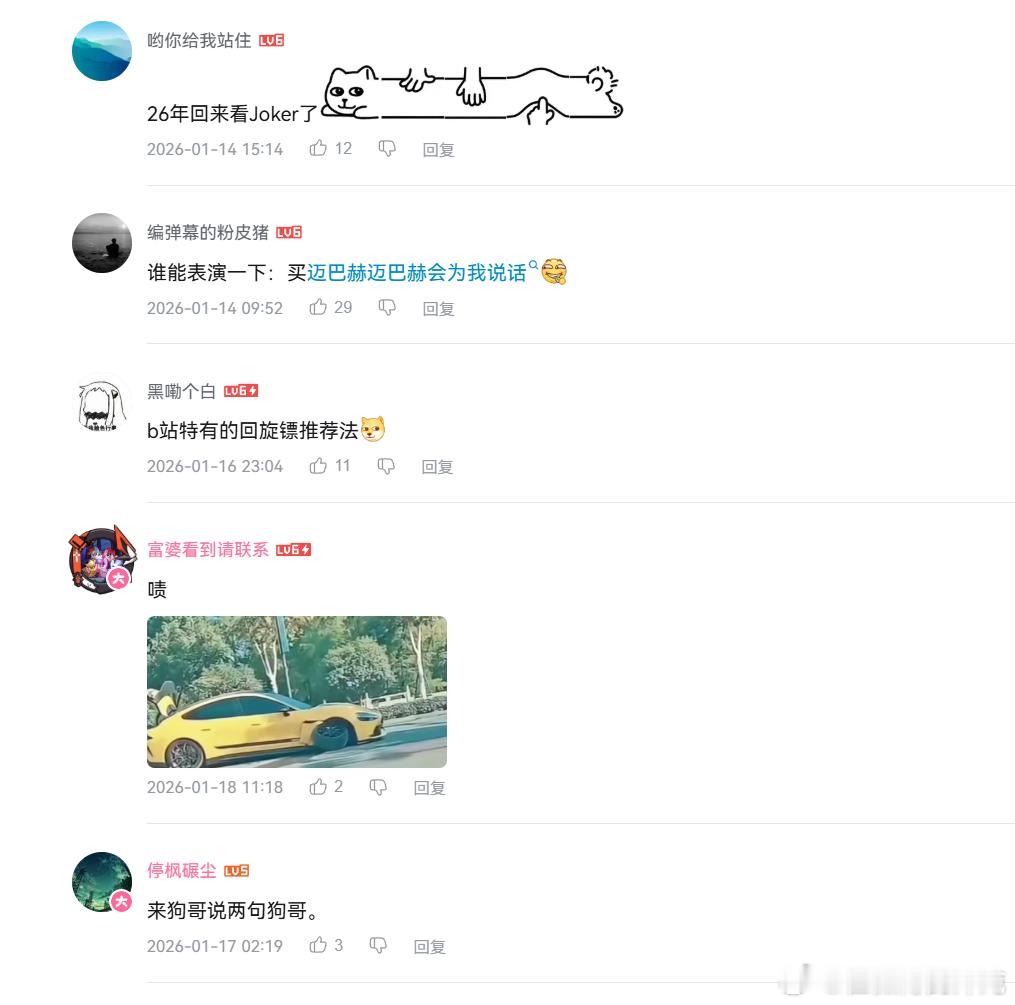The width and height of the screenshot is (1015, 1005).
Task: Open the yellow sports car image
Action: tap(296, 691)
